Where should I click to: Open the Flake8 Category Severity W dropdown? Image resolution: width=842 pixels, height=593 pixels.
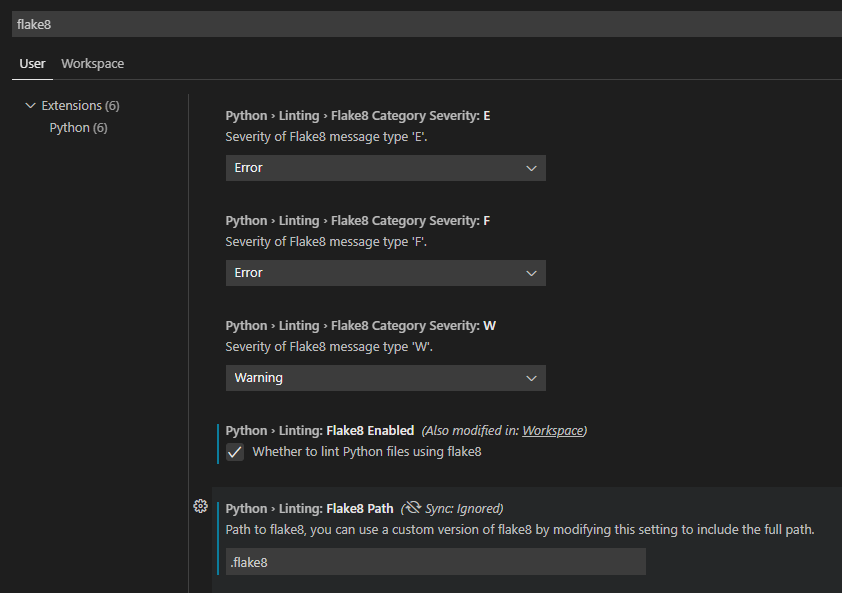coord(385,378)
